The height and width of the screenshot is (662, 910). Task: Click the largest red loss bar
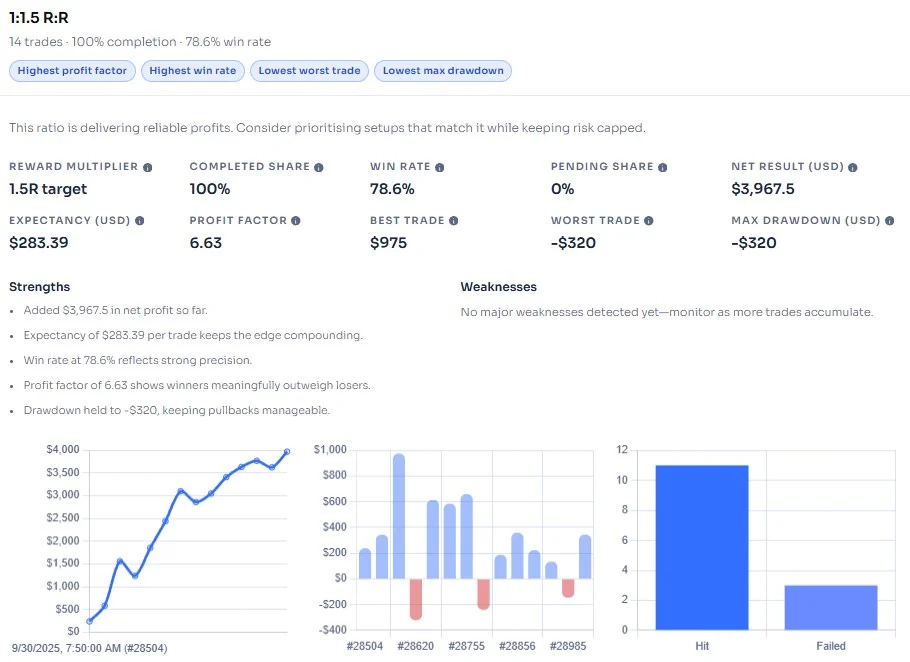[416, 598]
